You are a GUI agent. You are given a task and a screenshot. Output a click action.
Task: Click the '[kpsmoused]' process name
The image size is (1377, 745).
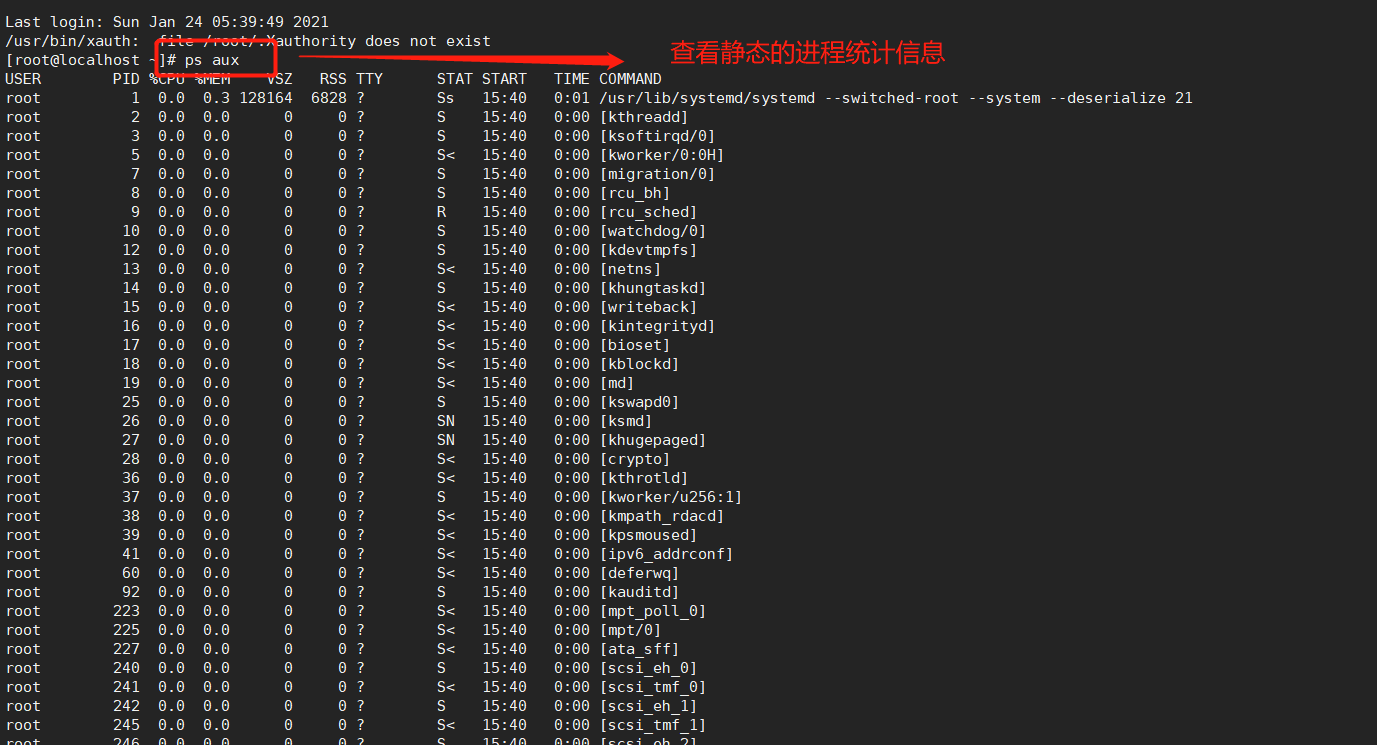(648, 535)
